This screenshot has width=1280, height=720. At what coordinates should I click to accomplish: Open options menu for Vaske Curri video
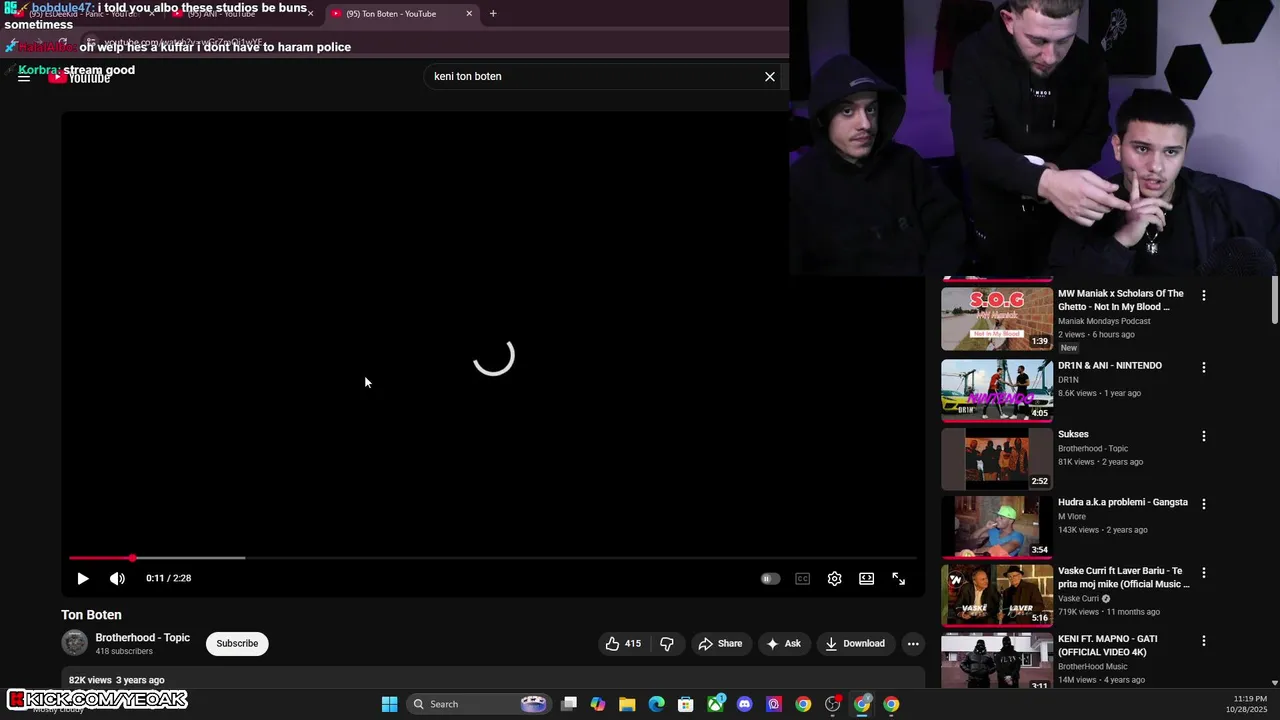[1204, 573]
